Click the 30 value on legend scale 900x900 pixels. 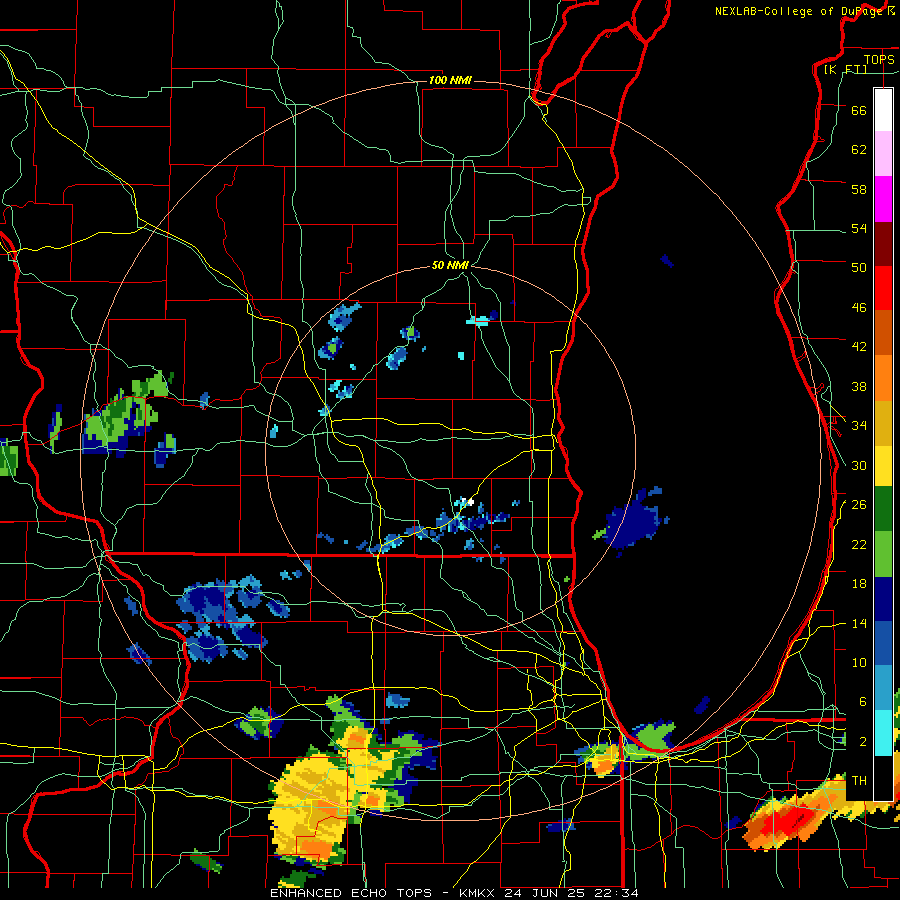pyautogui.click(x=859, y=465)
